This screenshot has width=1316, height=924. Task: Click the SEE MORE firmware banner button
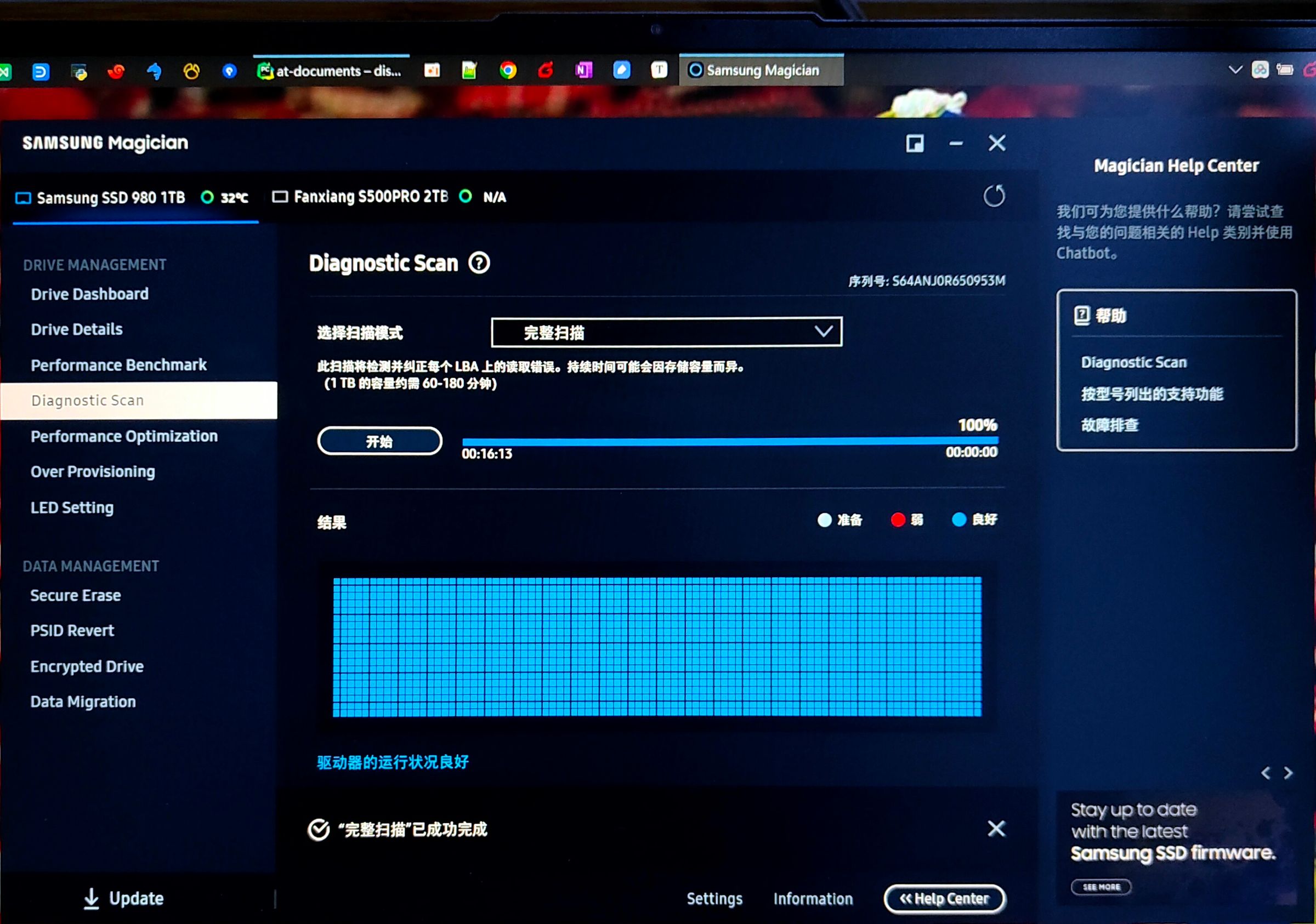pyautogui.click(x=1101, y=887)
